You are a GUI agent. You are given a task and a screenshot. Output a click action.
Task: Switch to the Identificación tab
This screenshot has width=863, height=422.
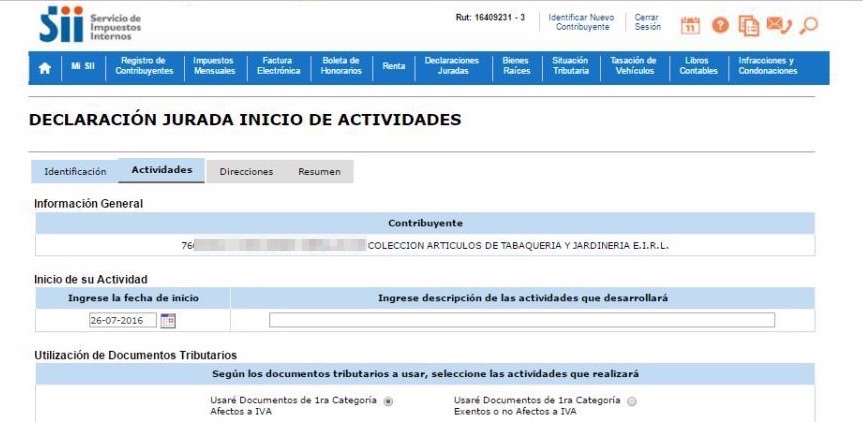click(75, 172)
